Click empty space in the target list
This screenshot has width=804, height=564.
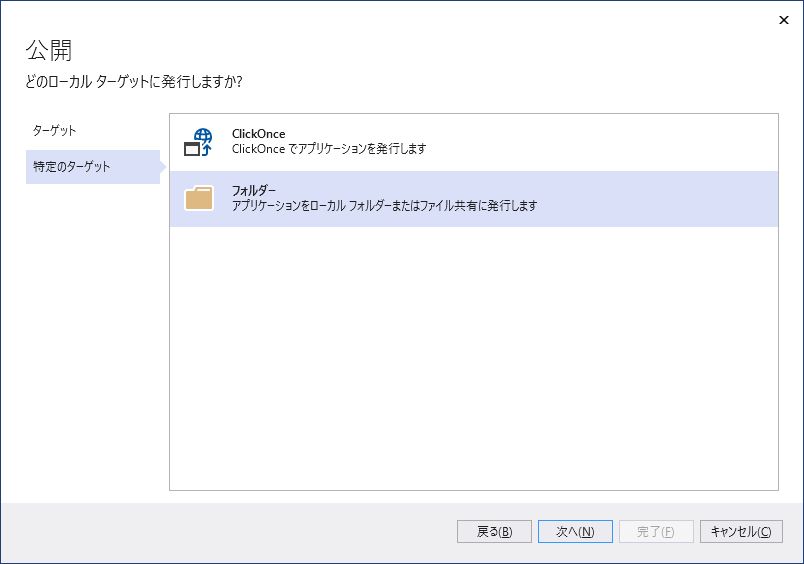point(473,360)
